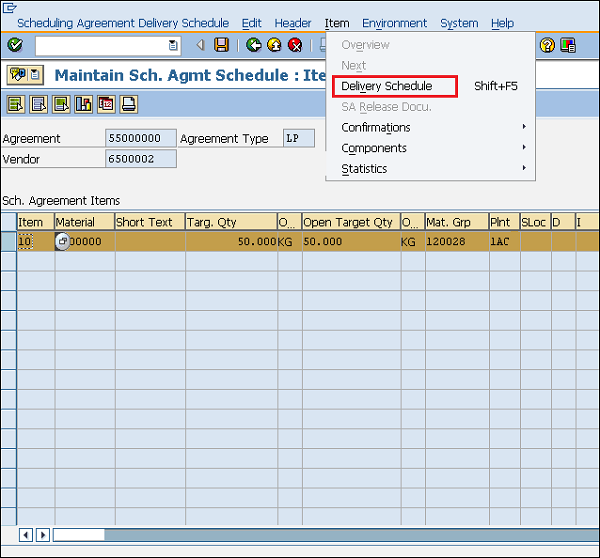This screenshot has width=600, height=558.
Task: Click the red Cancel icon
Action: [x=295, y=45]
